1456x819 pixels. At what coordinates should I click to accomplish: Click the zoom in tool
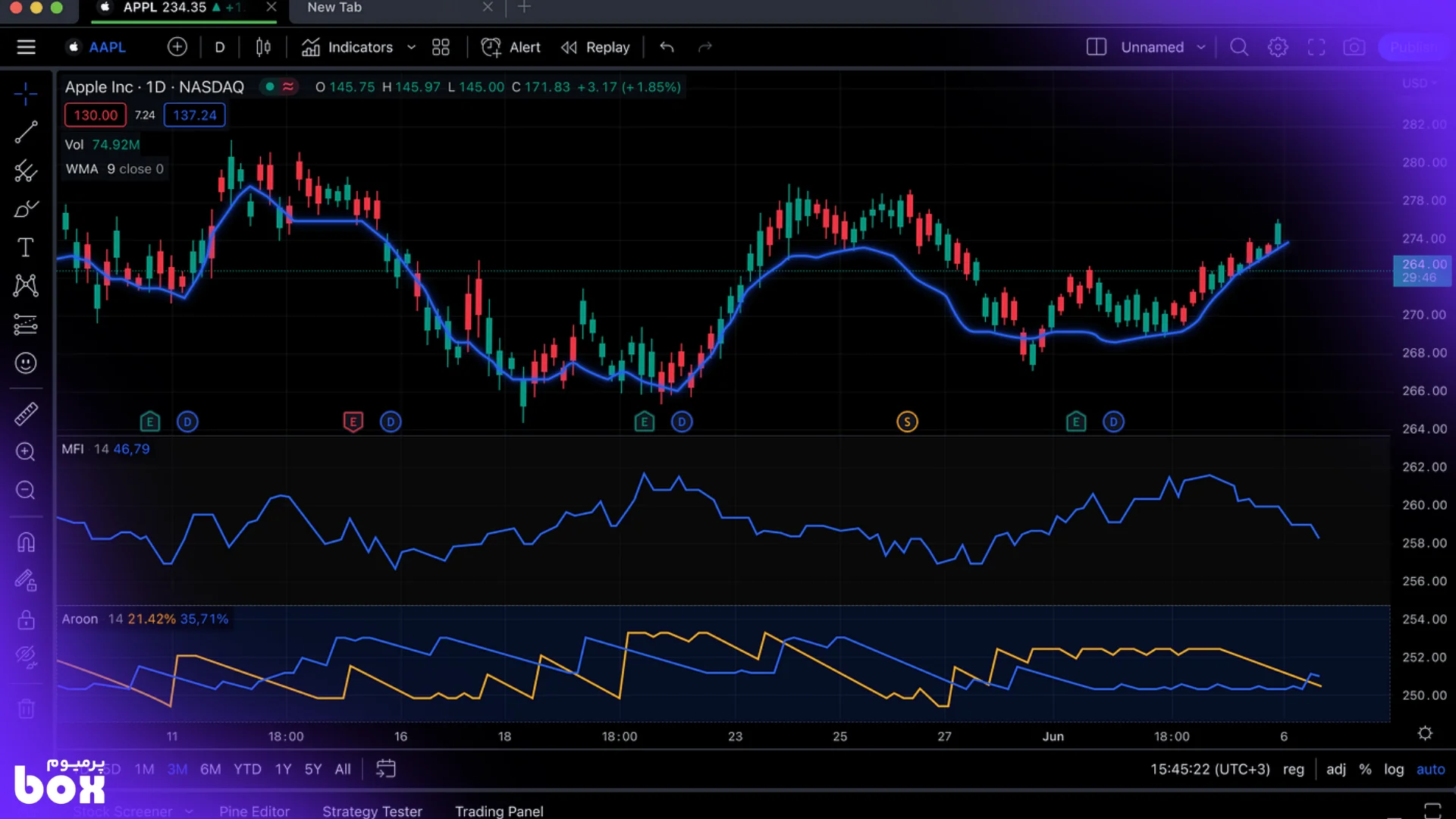click(x=26, y=452)
